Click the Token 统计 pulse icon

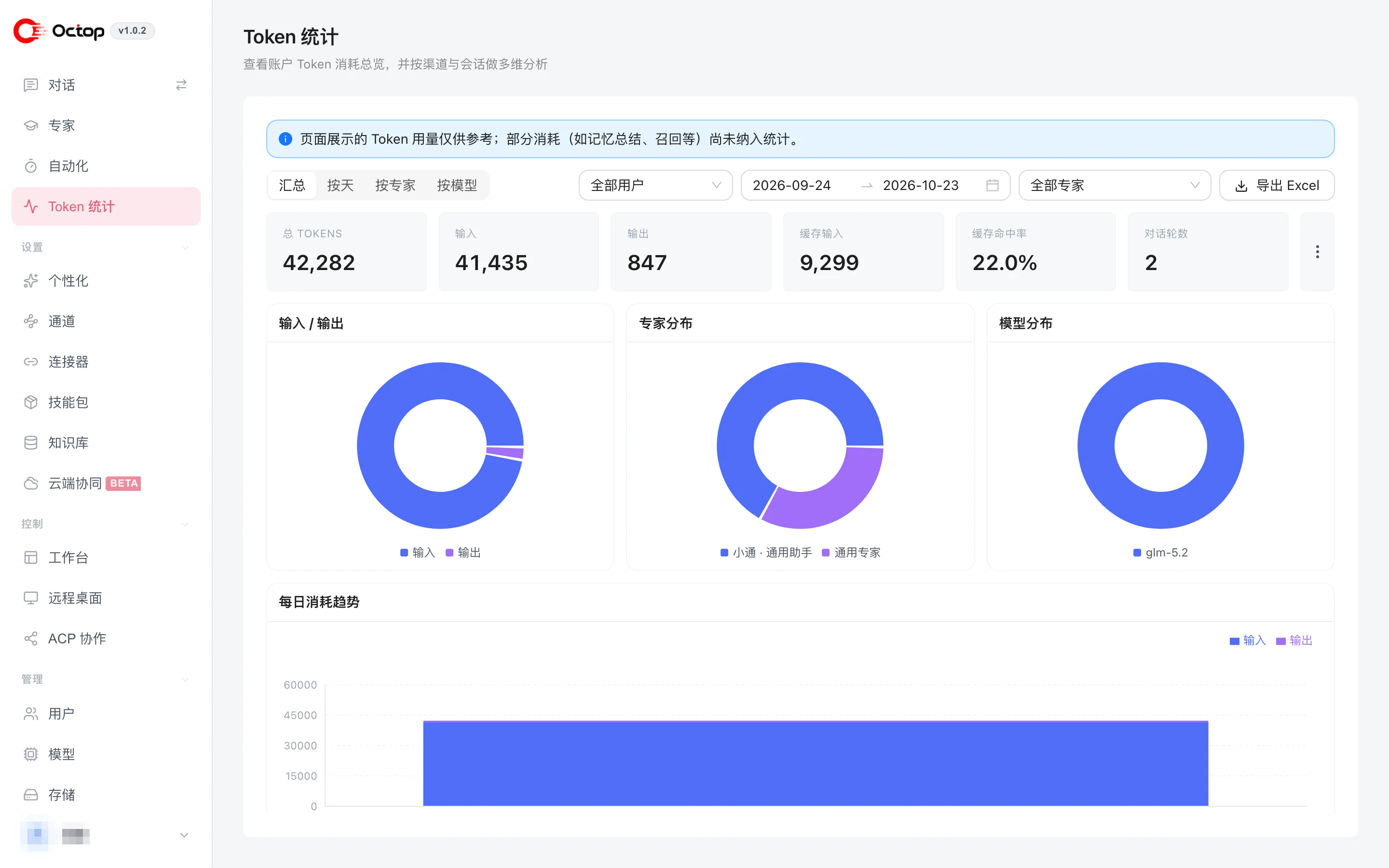(x=30, y=207)
